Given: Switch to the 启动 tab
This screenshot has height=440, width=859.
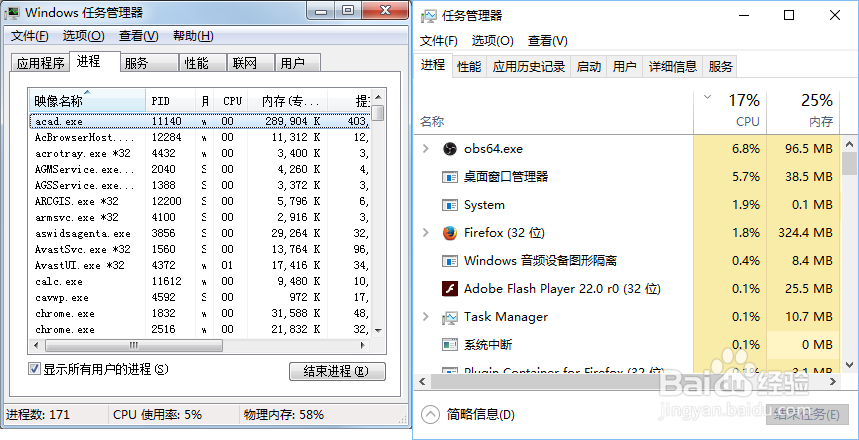Looking at the screenshot, I should 589,67.
